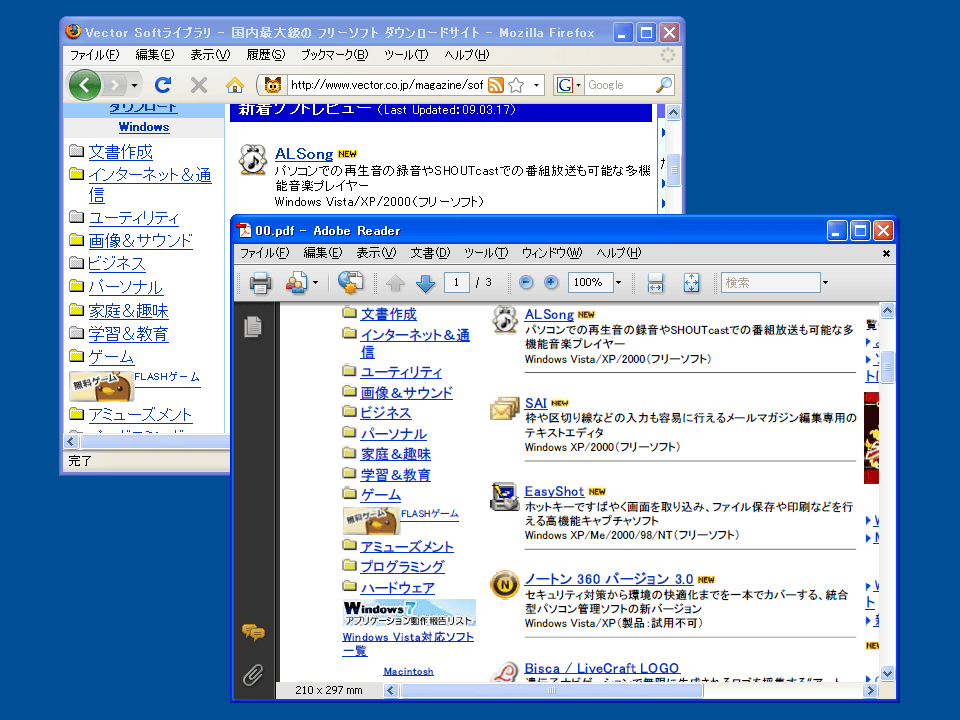The width and height of the screenshot is (960, 720).
Task: Click Firefox sidebar horizontal scroll left arrow
Action: [x=71, y=441]
